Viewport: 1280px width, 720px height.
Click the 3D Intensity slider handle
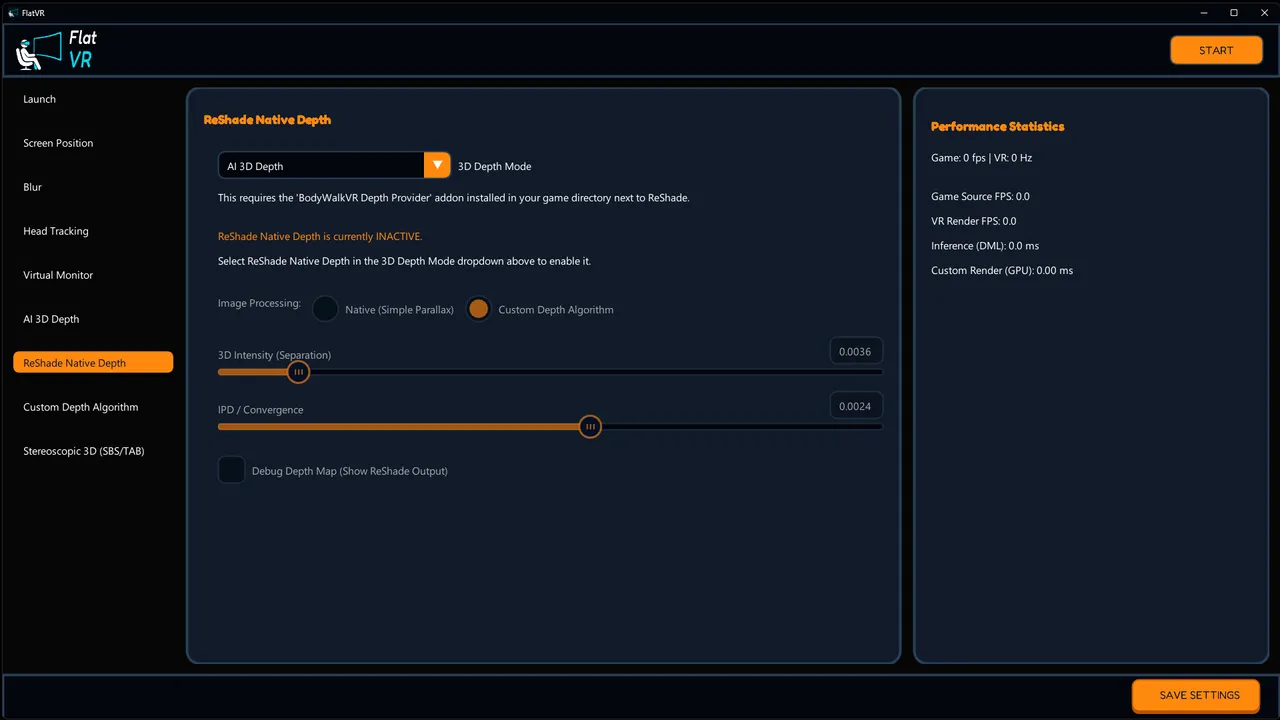tap(298, 372)
